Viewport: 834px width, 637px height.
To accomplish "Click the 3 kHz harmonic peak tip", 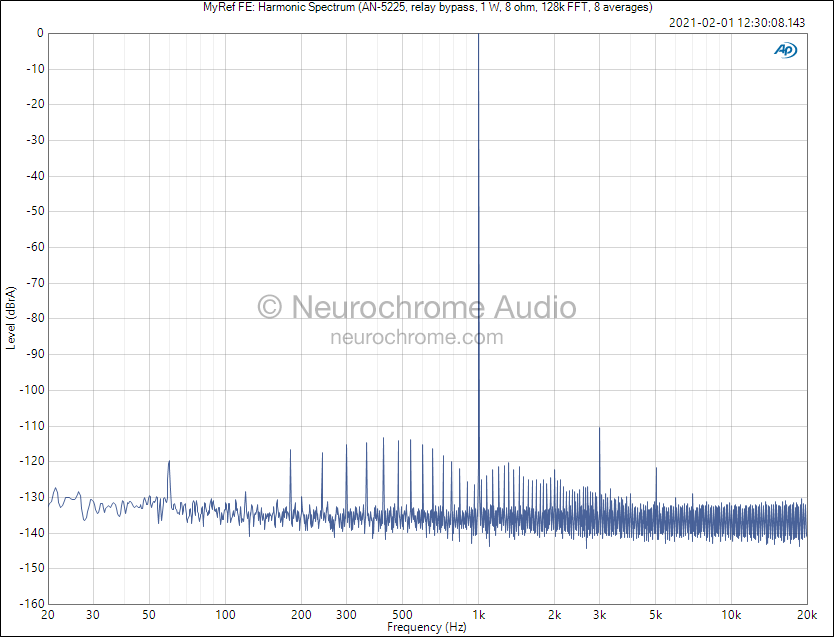I will point(599,428).
